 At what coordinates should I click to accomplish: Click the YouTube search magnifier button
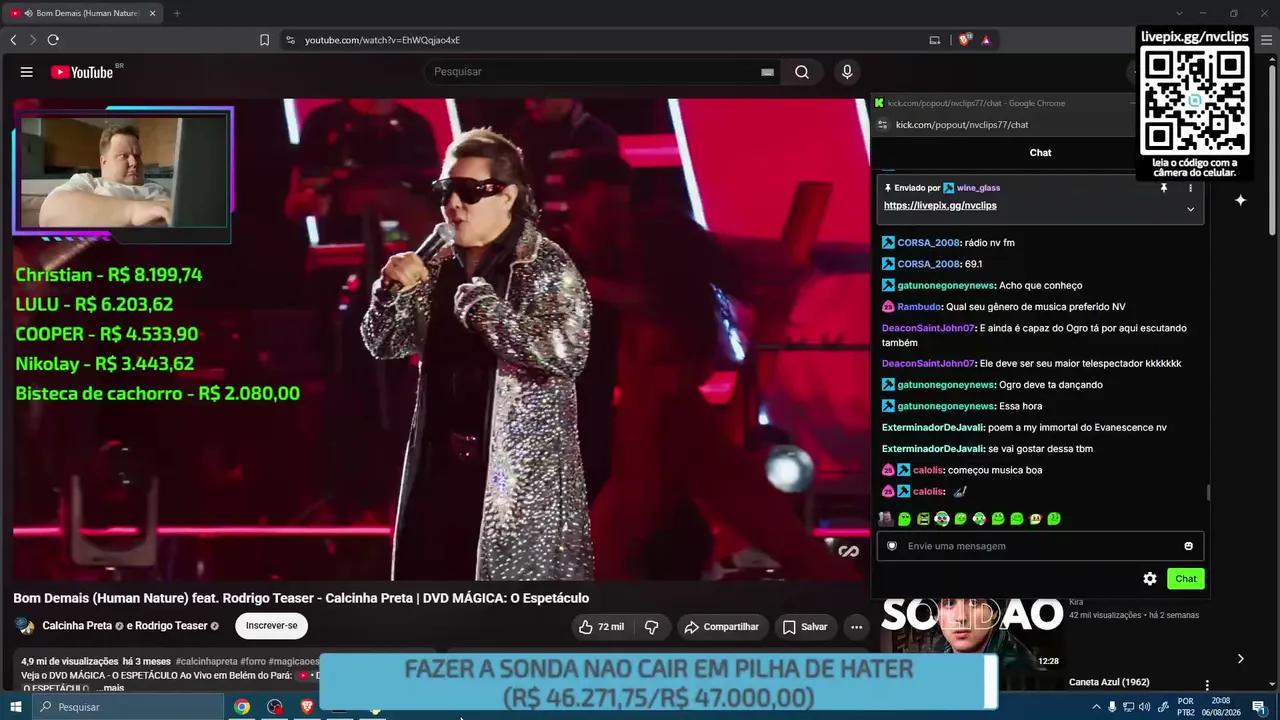(802, 72)
